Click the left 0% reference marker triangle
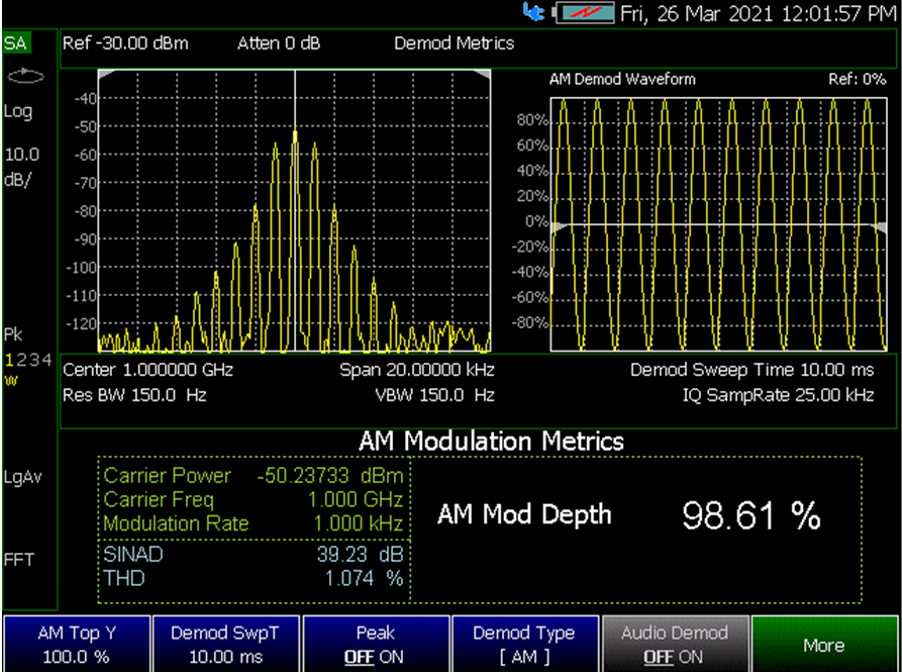Viewport: 902px width, 672px height. [x=559, y=227]
